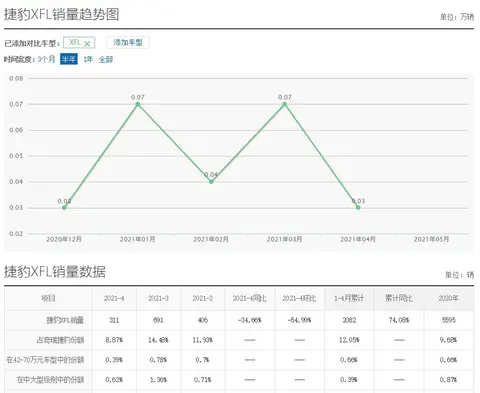Click the 1-4月累计 column header
Image resolution: width=480 pixels, height=393 pixels.
(349, 298)
